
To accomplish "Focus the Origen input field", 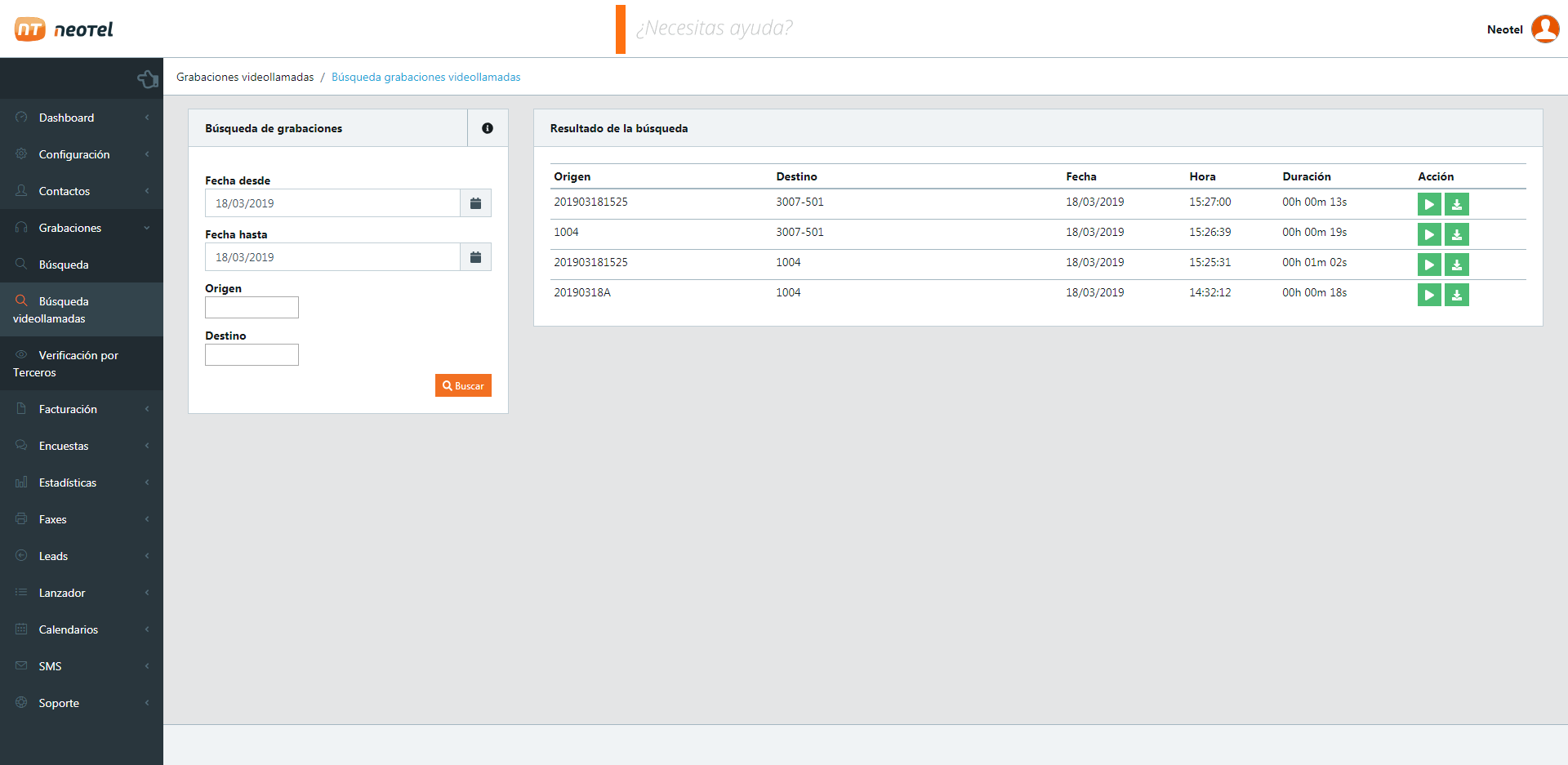I will click(x=252, y=308).
